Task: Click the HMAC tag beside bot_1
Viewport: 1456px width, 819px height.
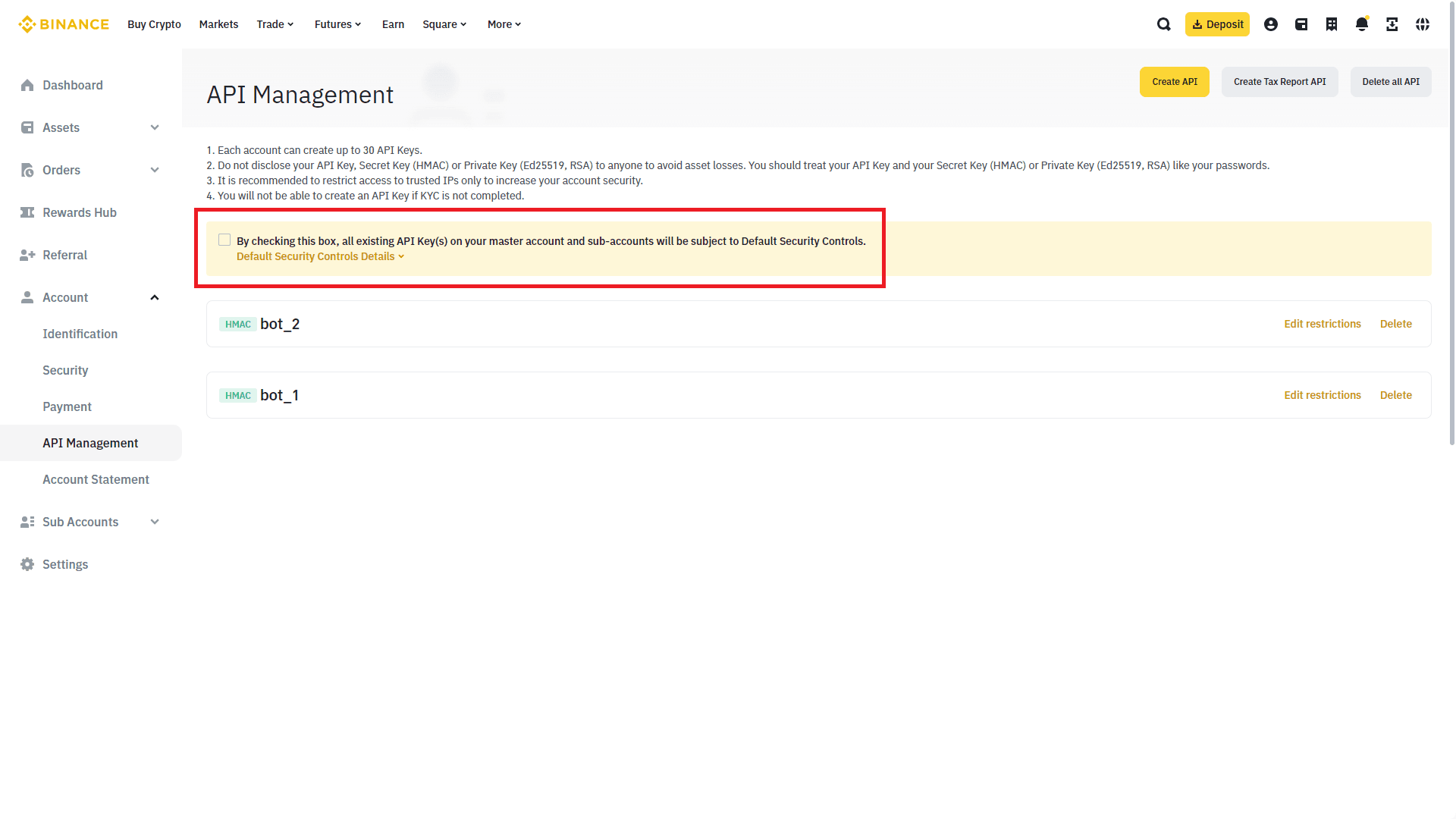Action: (x=238, y=396)
